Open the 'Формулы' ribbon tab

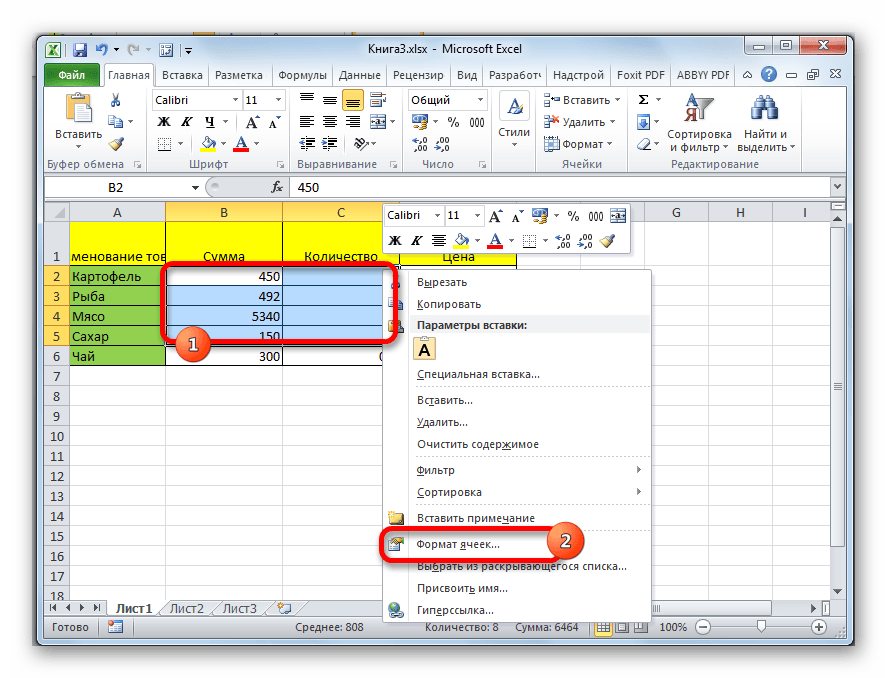[x=302, y=75]
